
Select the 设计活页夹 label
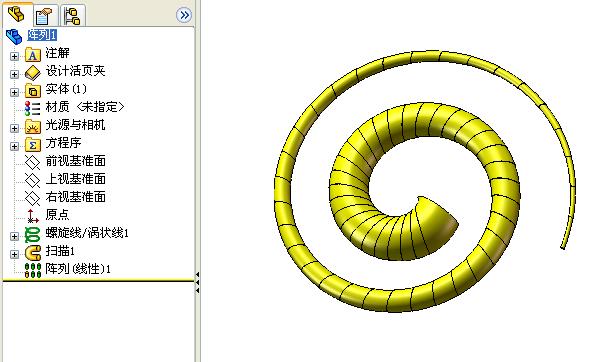(x=75, y=71)
